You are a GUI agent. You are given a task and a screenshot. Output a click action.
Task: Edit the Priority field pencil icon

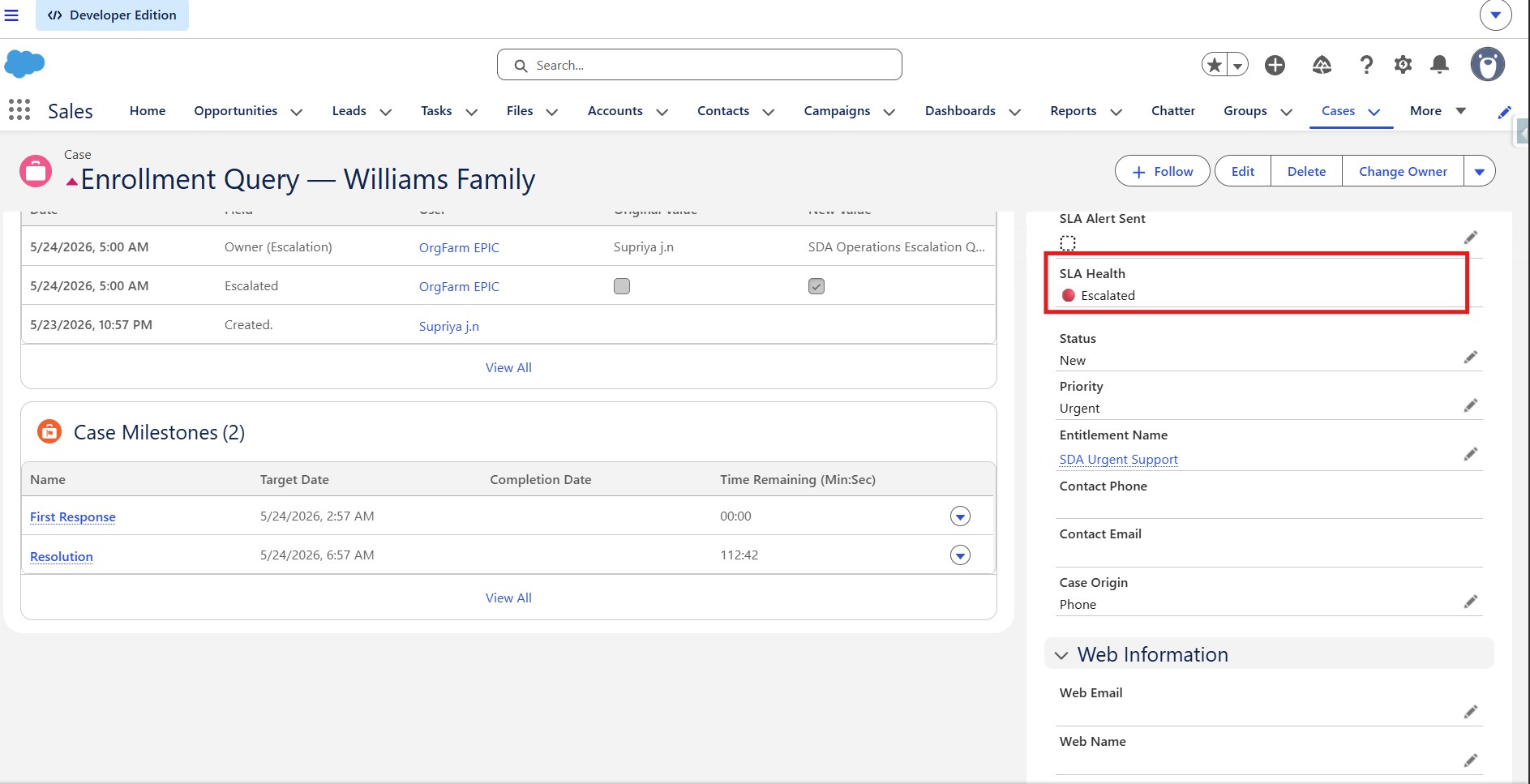[1471, 405]
